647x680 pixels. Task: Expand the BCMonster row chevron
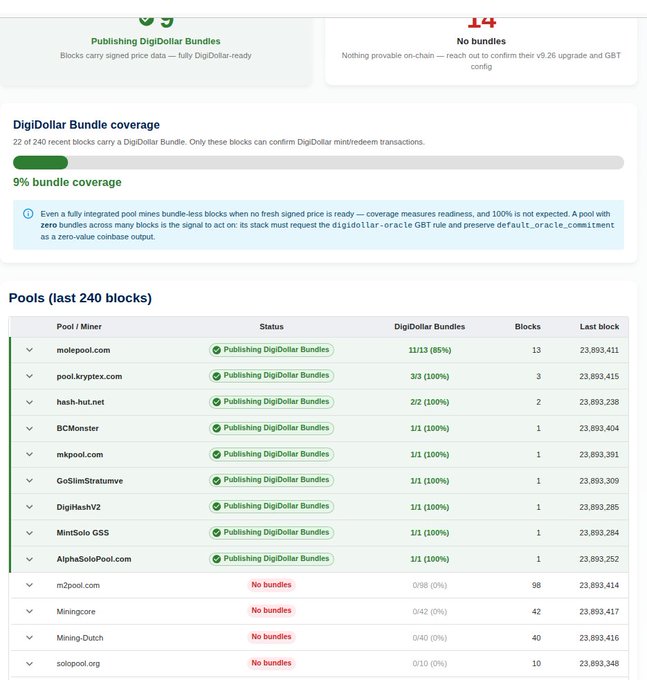(x=29, y=428)
